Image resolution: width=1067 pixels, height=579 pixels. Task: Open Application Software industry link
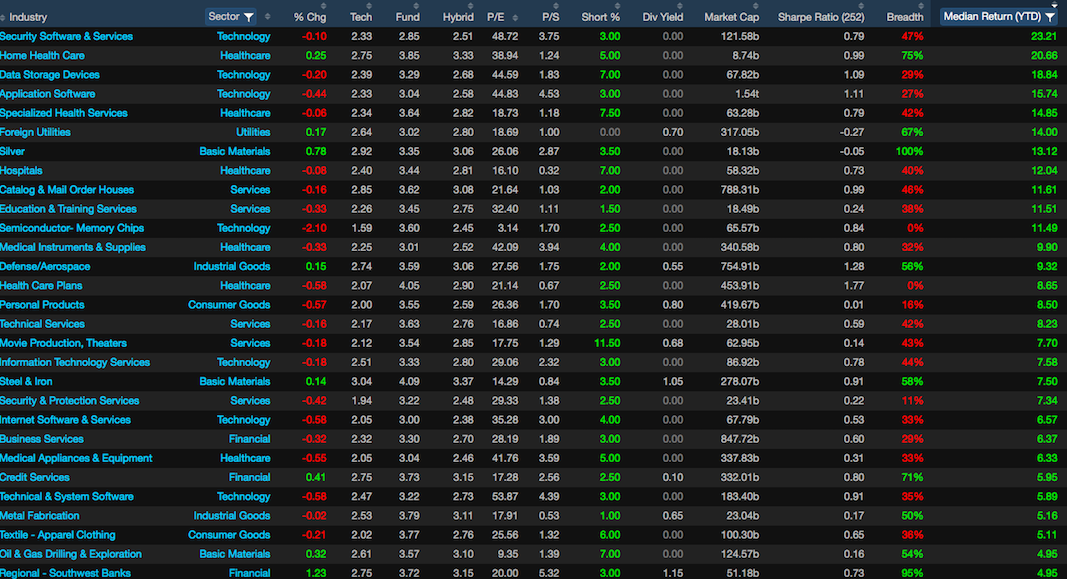coord(48,94)
